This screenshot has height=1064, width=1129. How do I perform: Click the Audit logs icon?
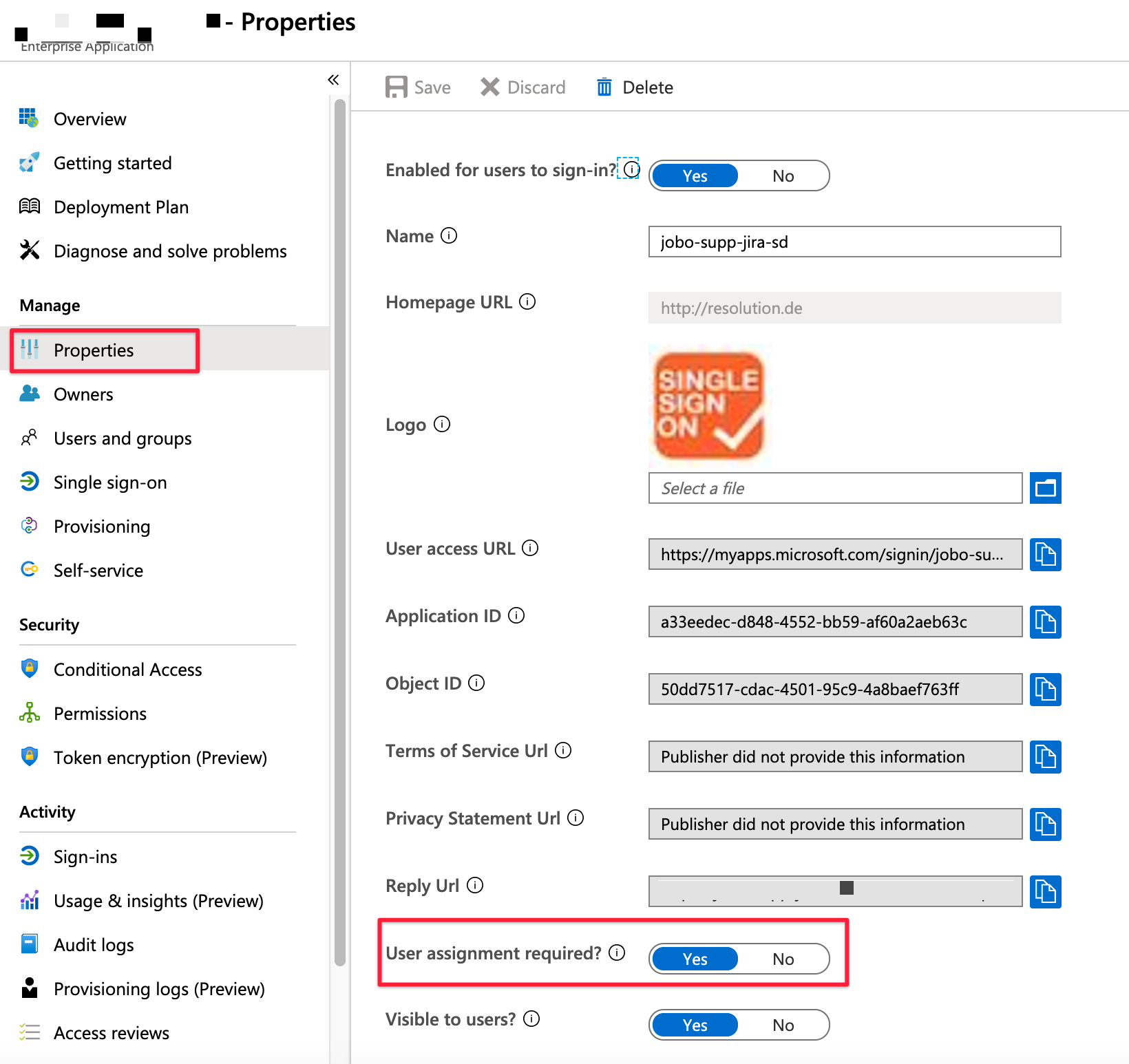[x=29, y=944]
